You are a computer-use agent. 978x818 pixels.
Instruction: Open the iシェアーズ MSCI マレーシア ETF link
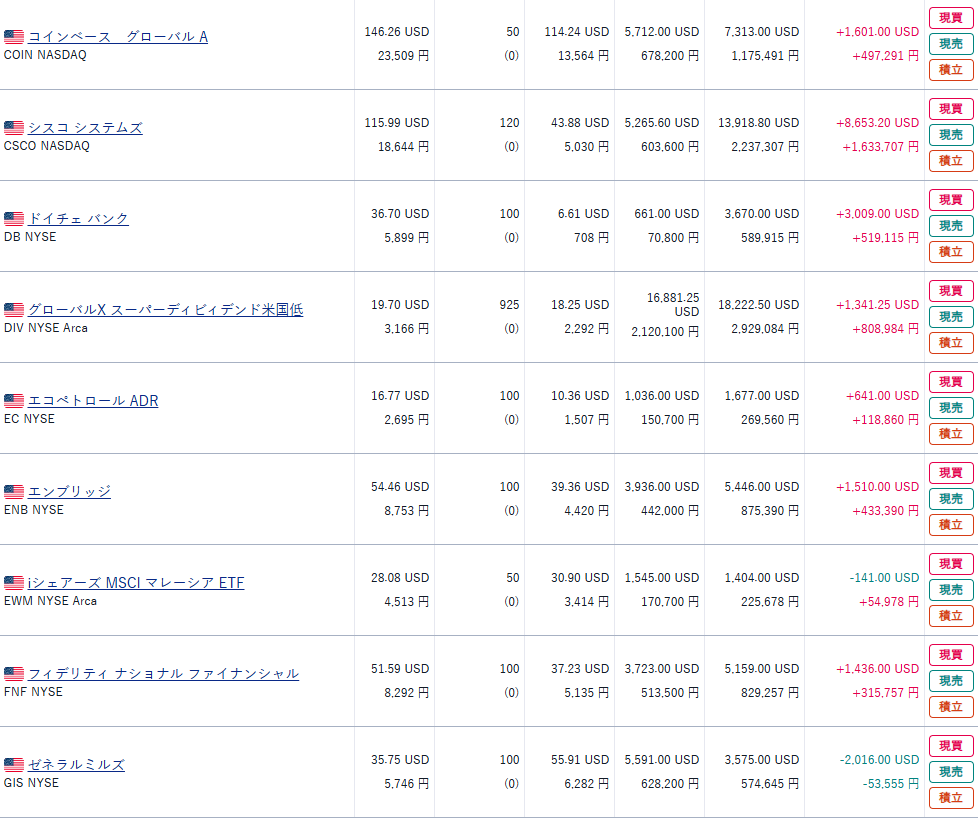136,583
